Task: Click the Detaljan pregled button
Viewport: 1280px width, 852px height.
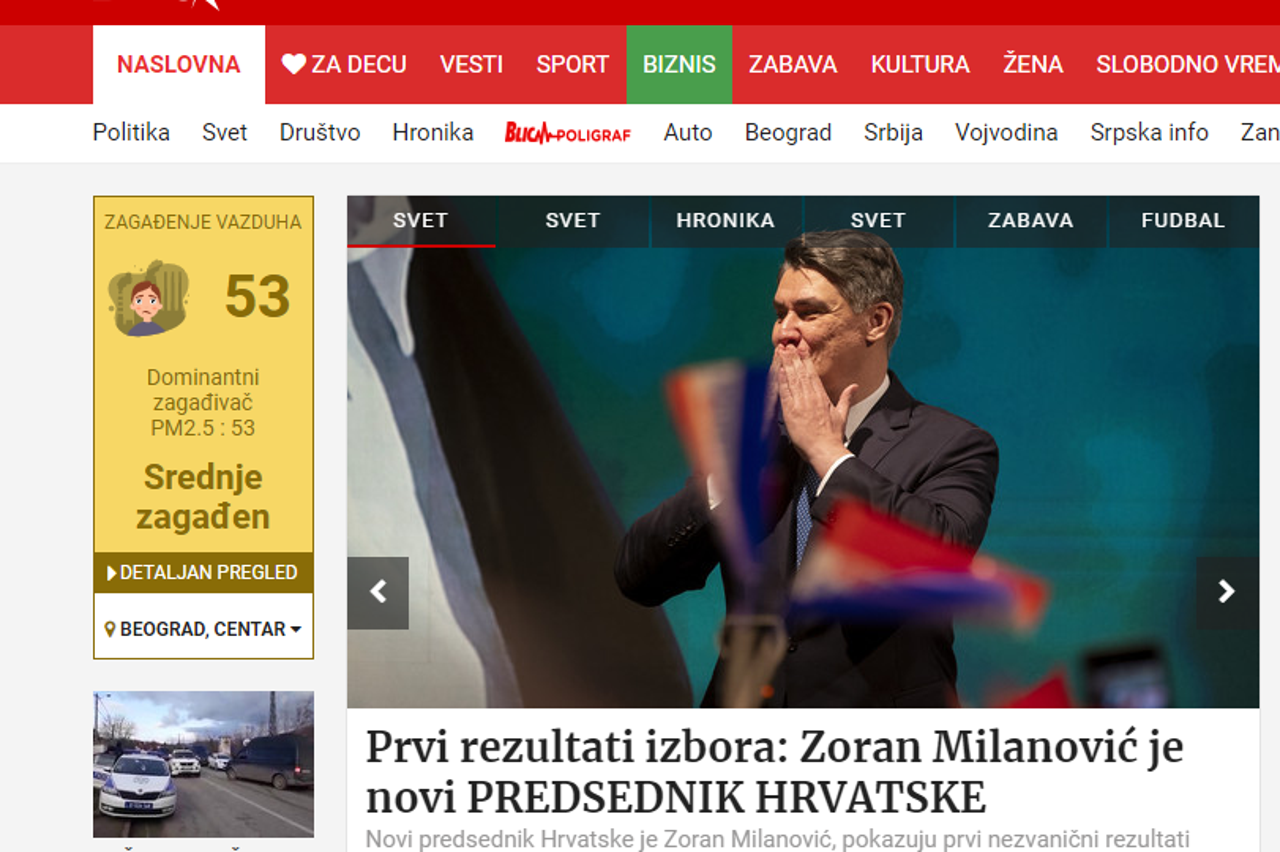Action: [204, 573]
